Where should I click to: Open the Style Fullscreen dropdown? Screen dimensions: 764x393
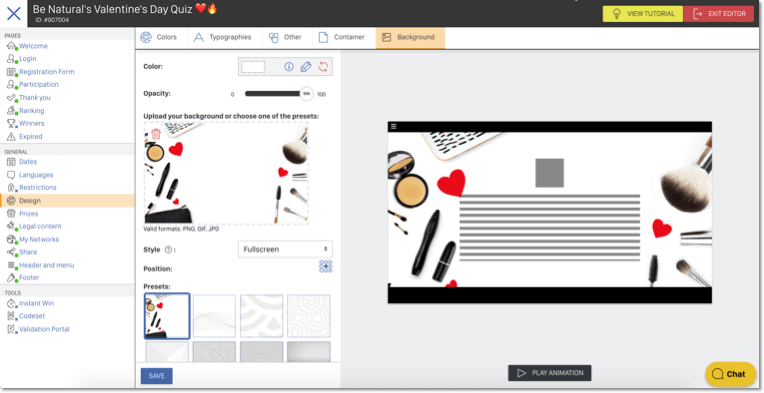point(285,249)
